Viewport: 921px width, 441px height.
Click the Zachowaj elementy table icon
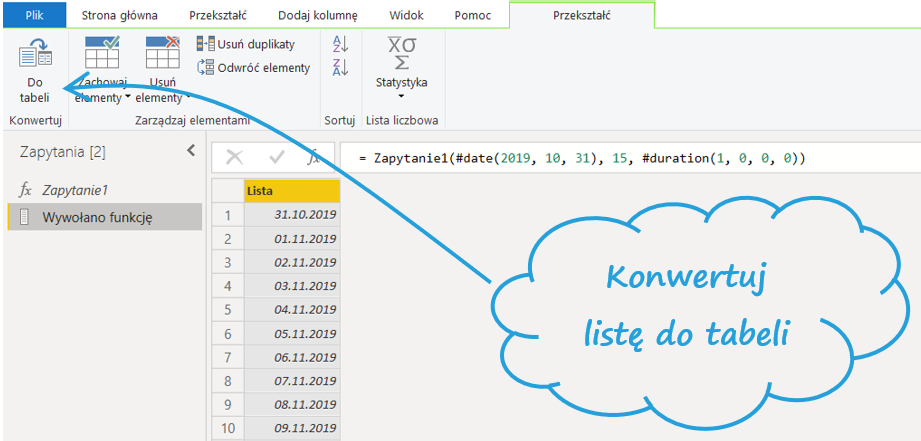pos(102,52)
